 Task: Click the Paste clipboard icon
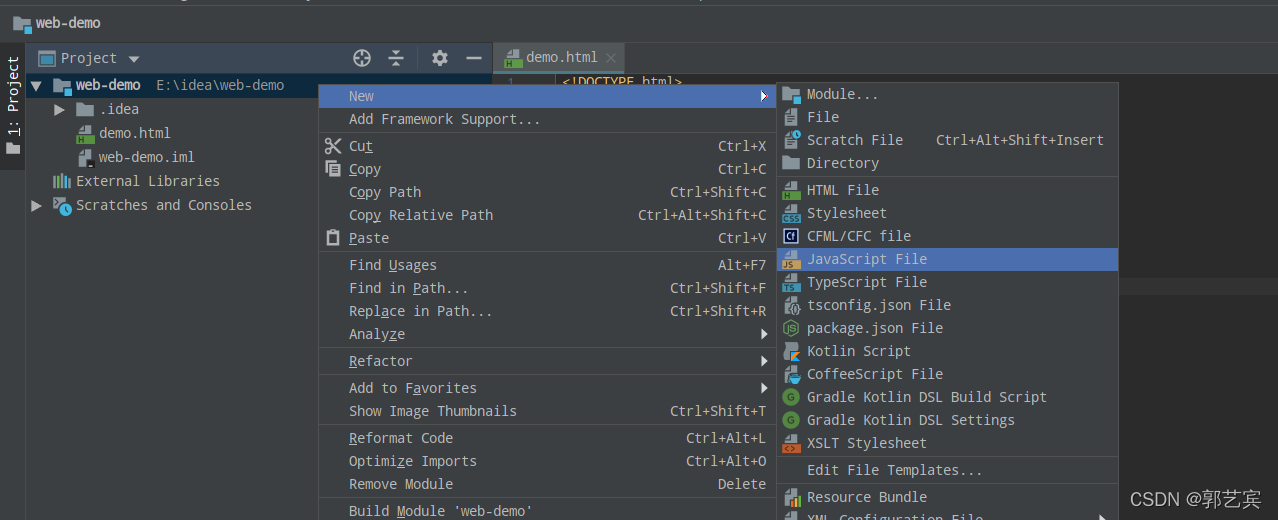point(333,238)
